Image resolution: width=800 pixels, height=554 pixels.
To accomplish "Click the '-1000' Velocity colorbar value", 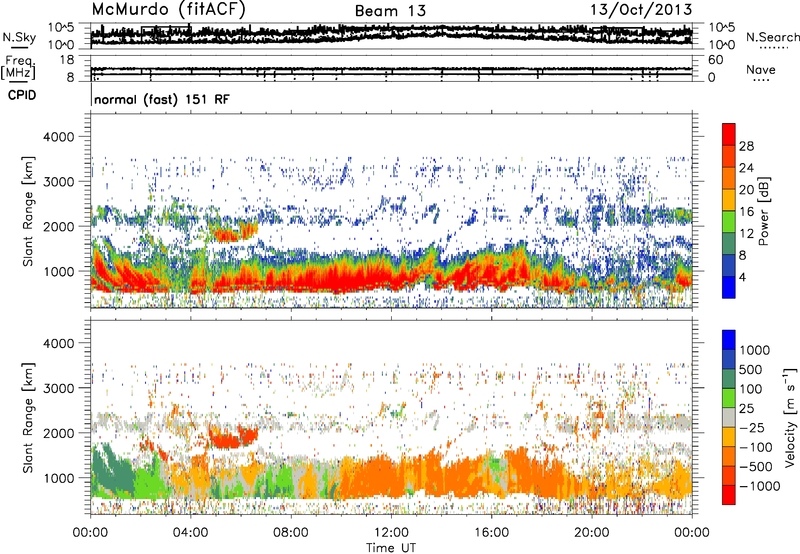I will [760, 486].
